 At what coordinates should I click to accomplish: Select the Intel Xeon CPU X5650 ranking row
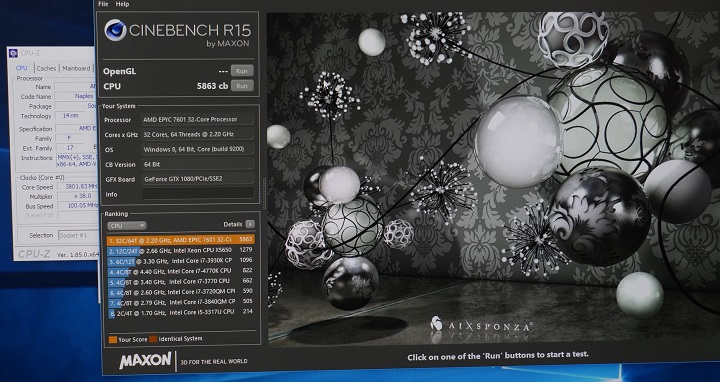pos(180,250)
